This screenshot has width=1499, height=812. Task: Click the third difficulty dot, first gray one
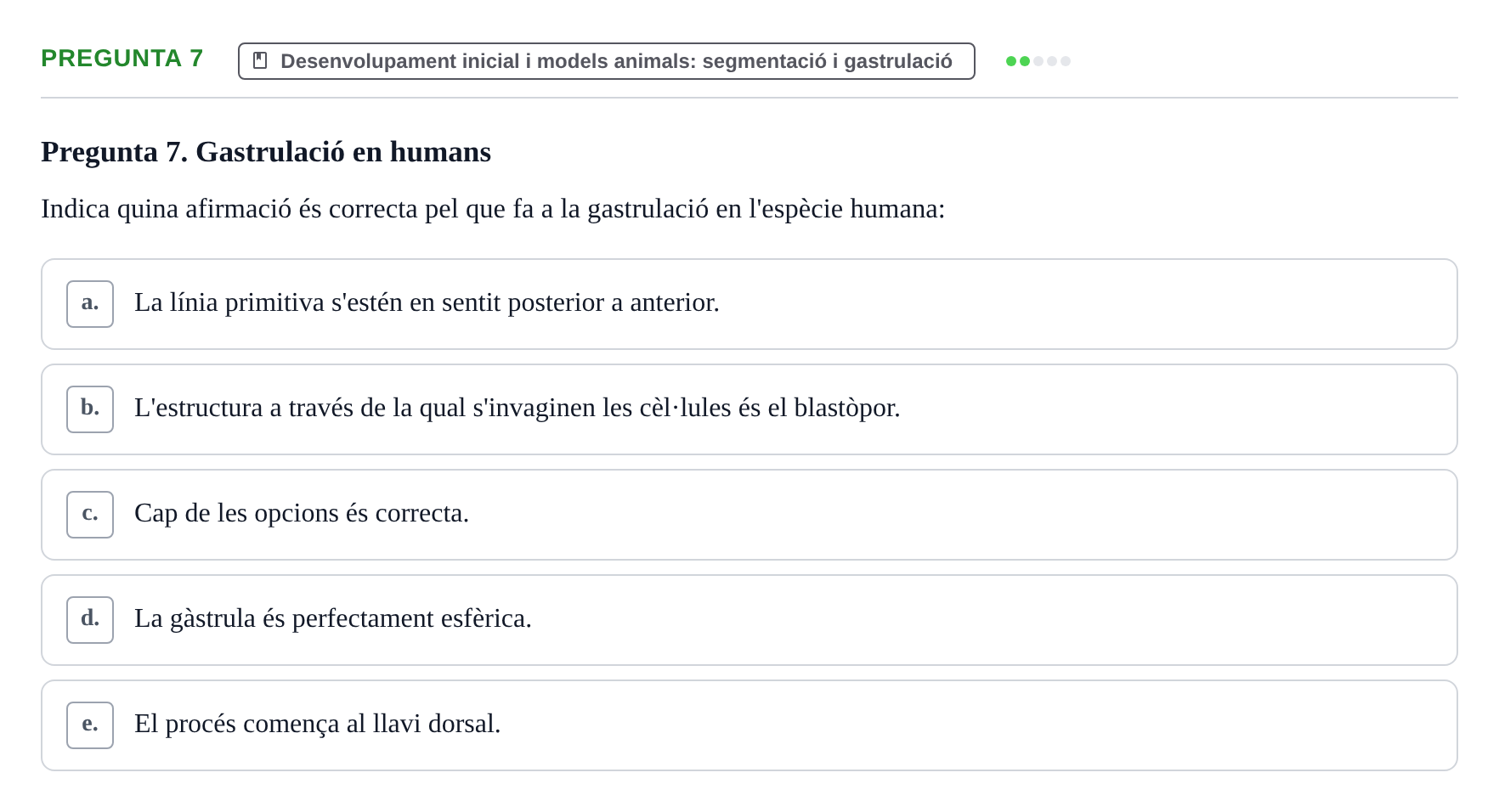coord(1038,61)
